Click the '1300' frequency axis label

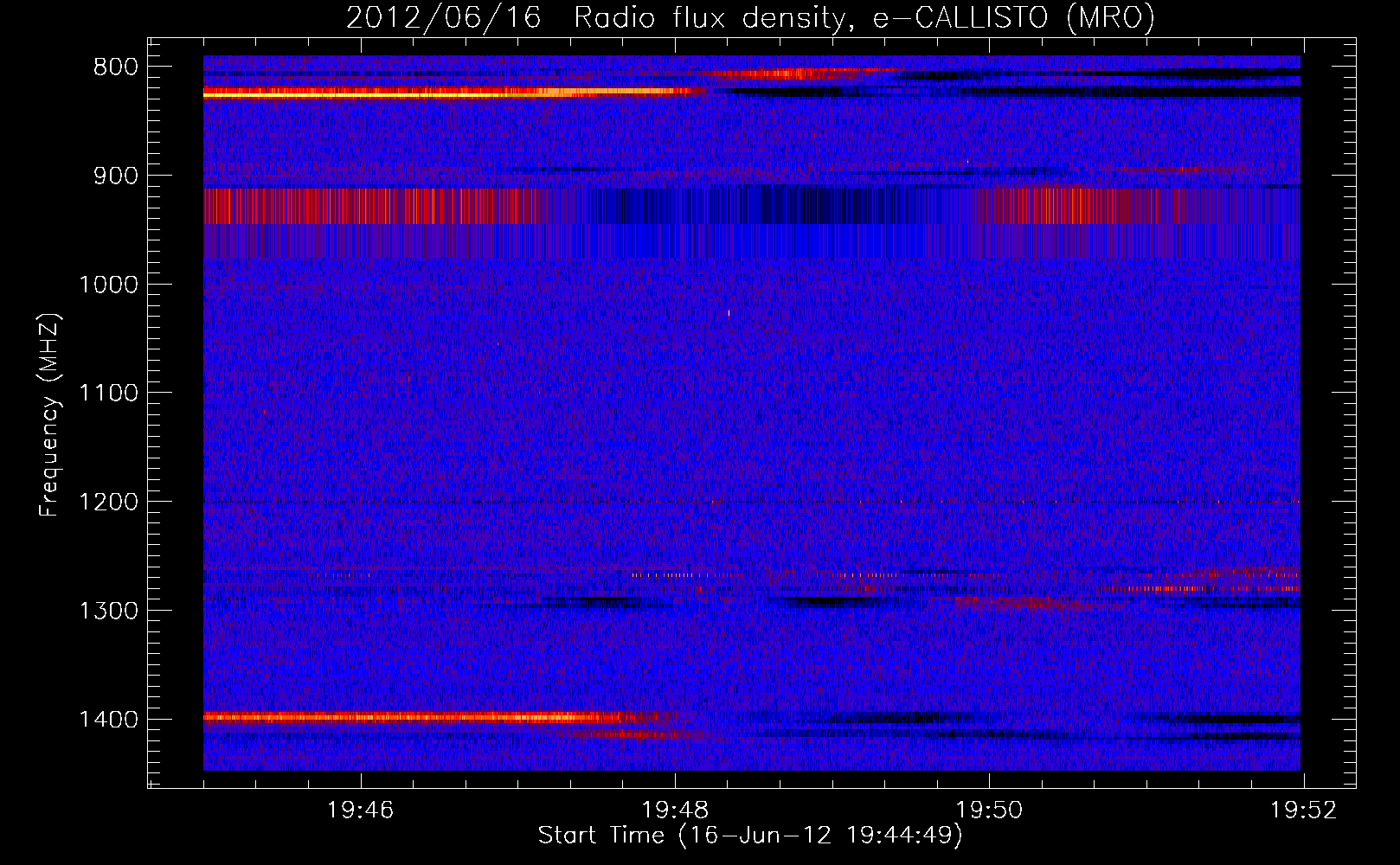(x=108, y=611)
